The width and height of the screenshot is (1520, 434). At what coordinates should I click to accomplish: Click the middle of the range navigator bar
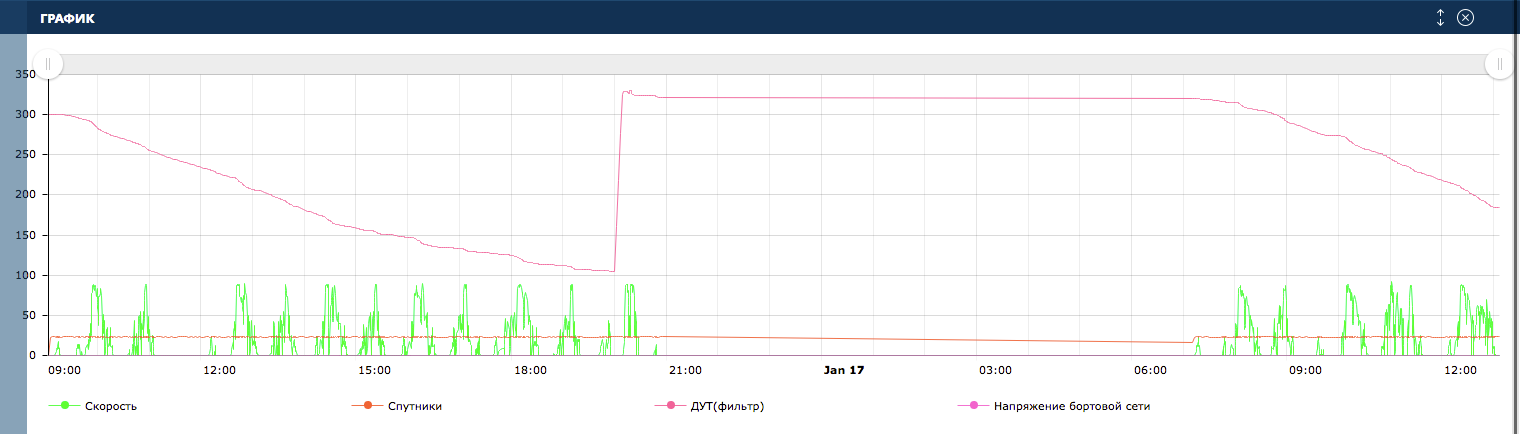coord(774,64)
